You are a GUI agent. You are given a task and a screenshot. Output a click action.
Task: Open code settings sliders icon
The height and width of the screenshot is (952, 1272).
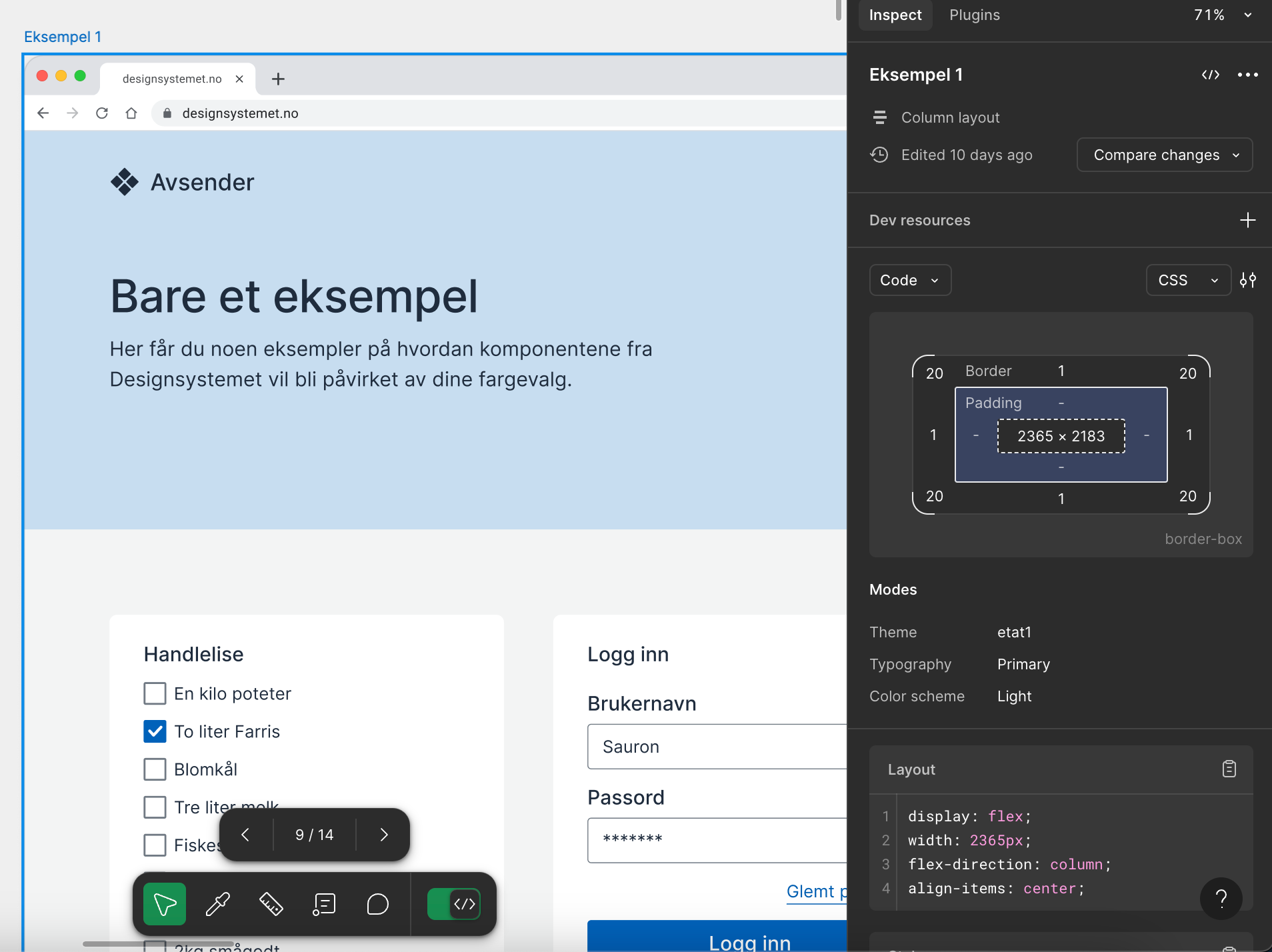(x=1247, y=280)
